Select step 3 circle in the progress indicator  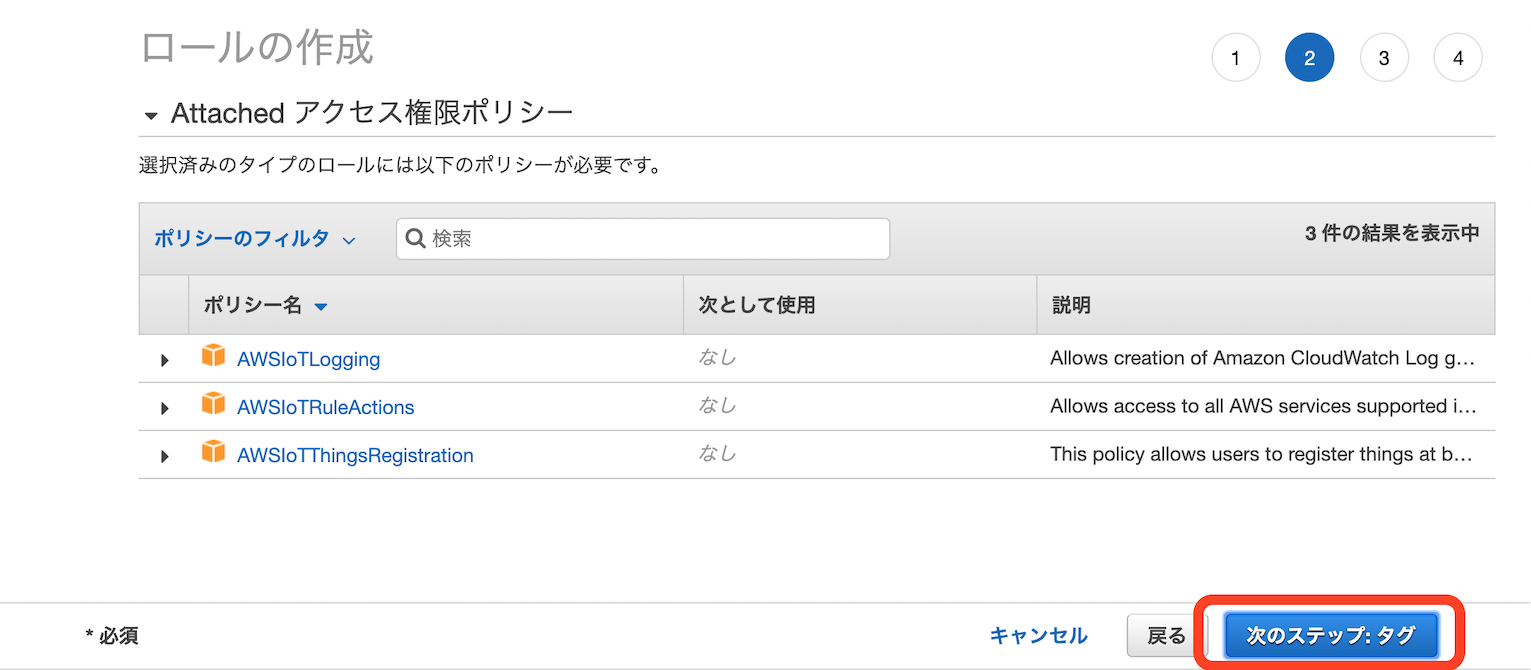pos(1384,57)
